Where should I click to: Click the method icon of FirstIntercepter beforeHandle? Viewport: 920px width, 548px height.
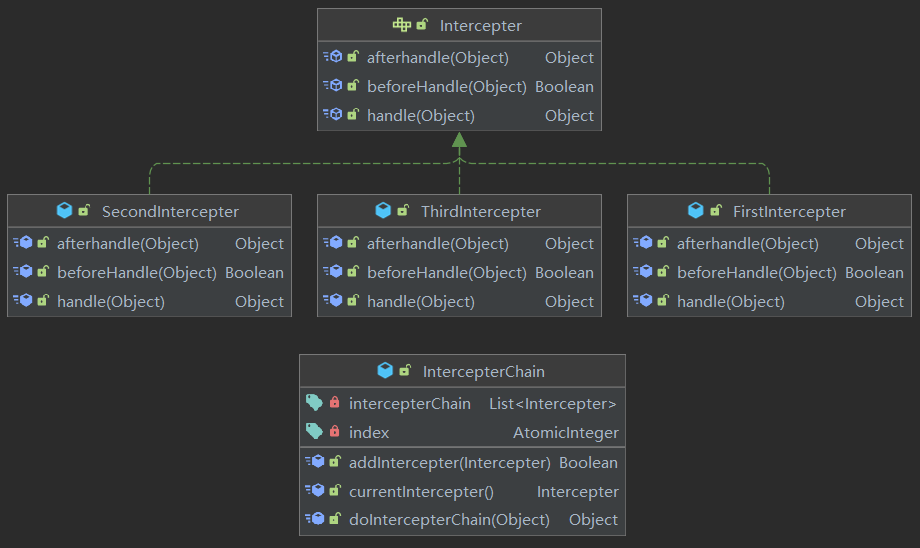(642, 272)
